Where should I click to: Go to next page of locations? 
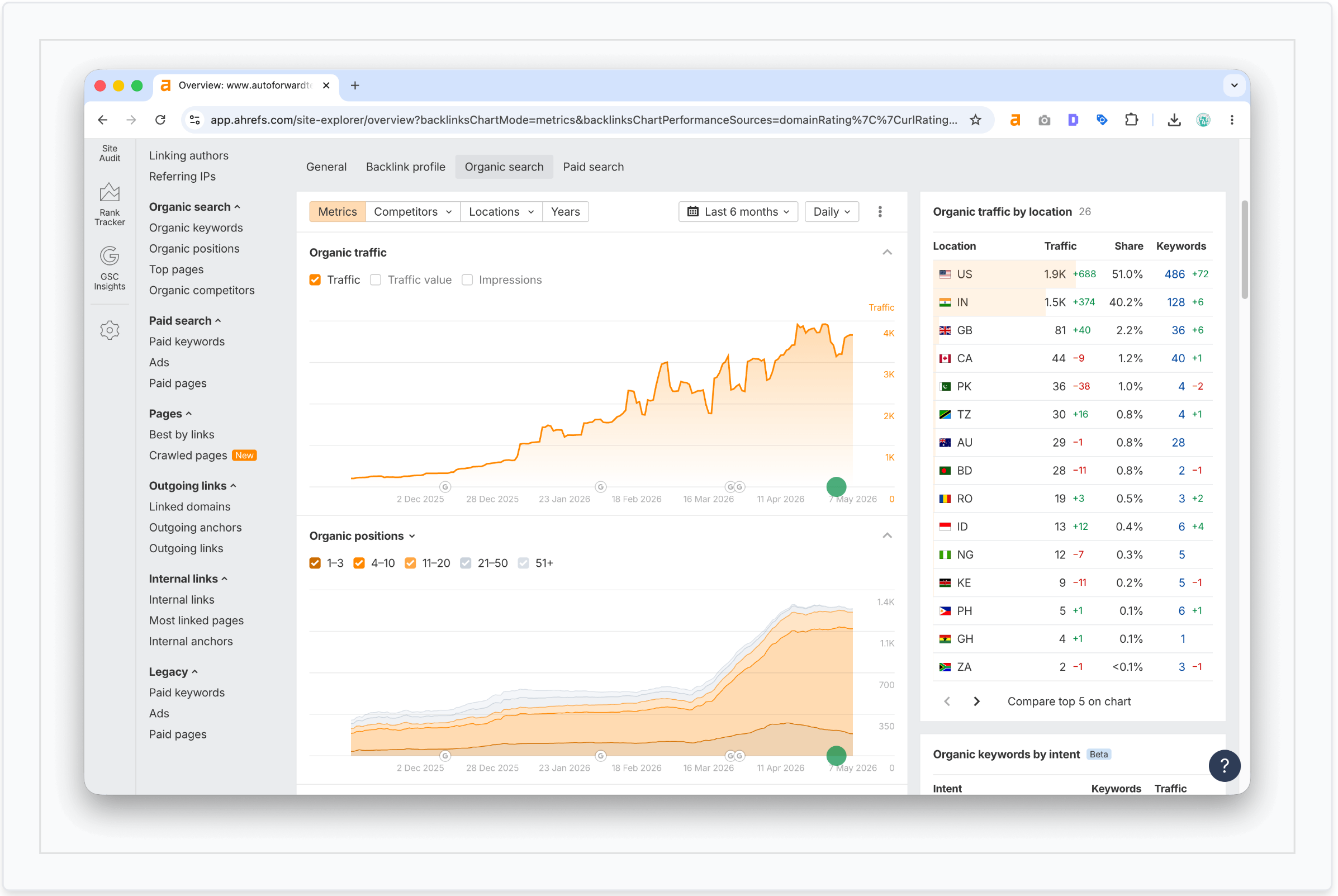(976, 701)
